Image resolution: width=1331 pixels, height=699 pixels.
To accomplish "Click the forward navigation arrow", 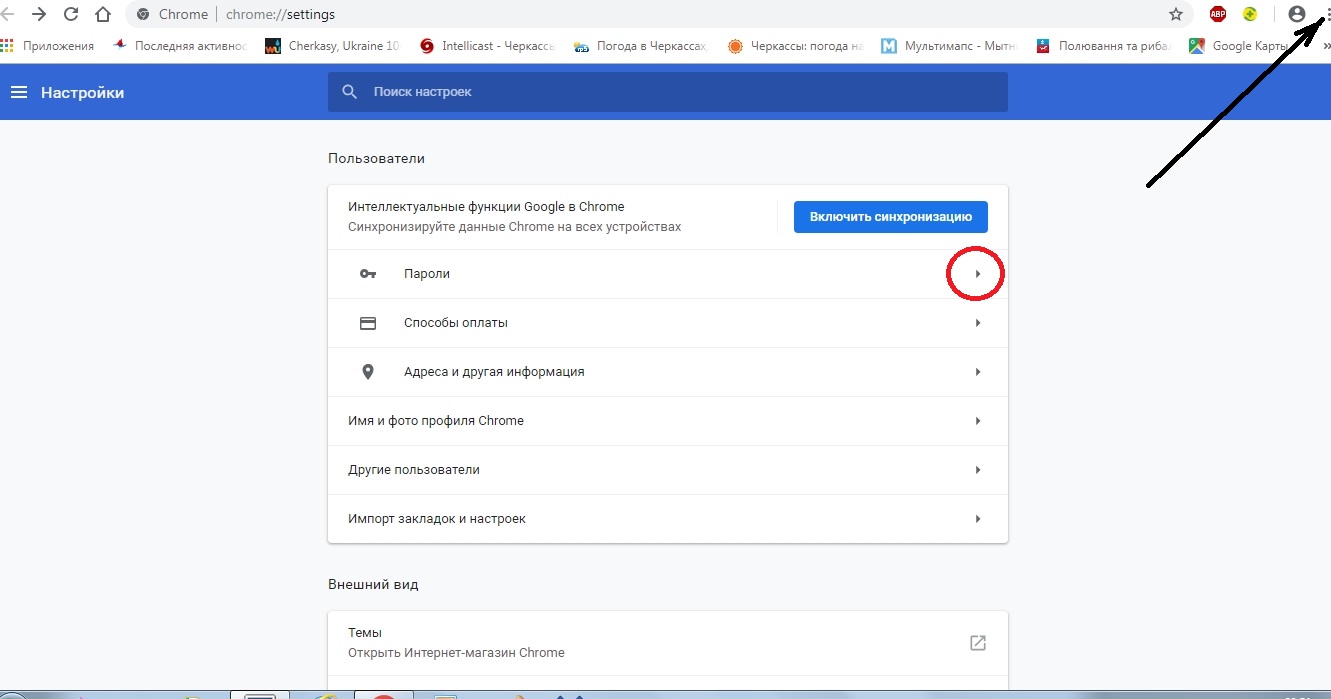I will click(x=38, y=14).
